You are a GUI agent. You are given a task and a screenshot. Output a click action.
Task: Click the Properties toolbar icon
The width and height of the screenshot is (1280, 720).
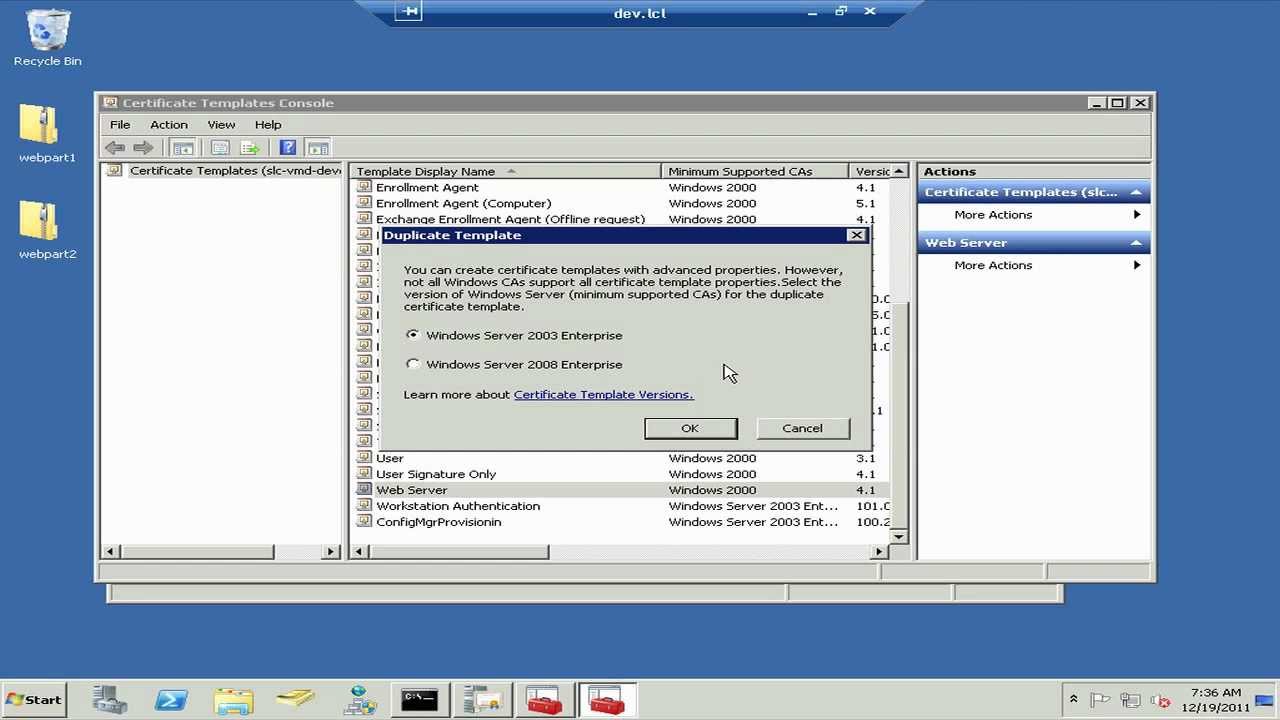tap(220, 148)
